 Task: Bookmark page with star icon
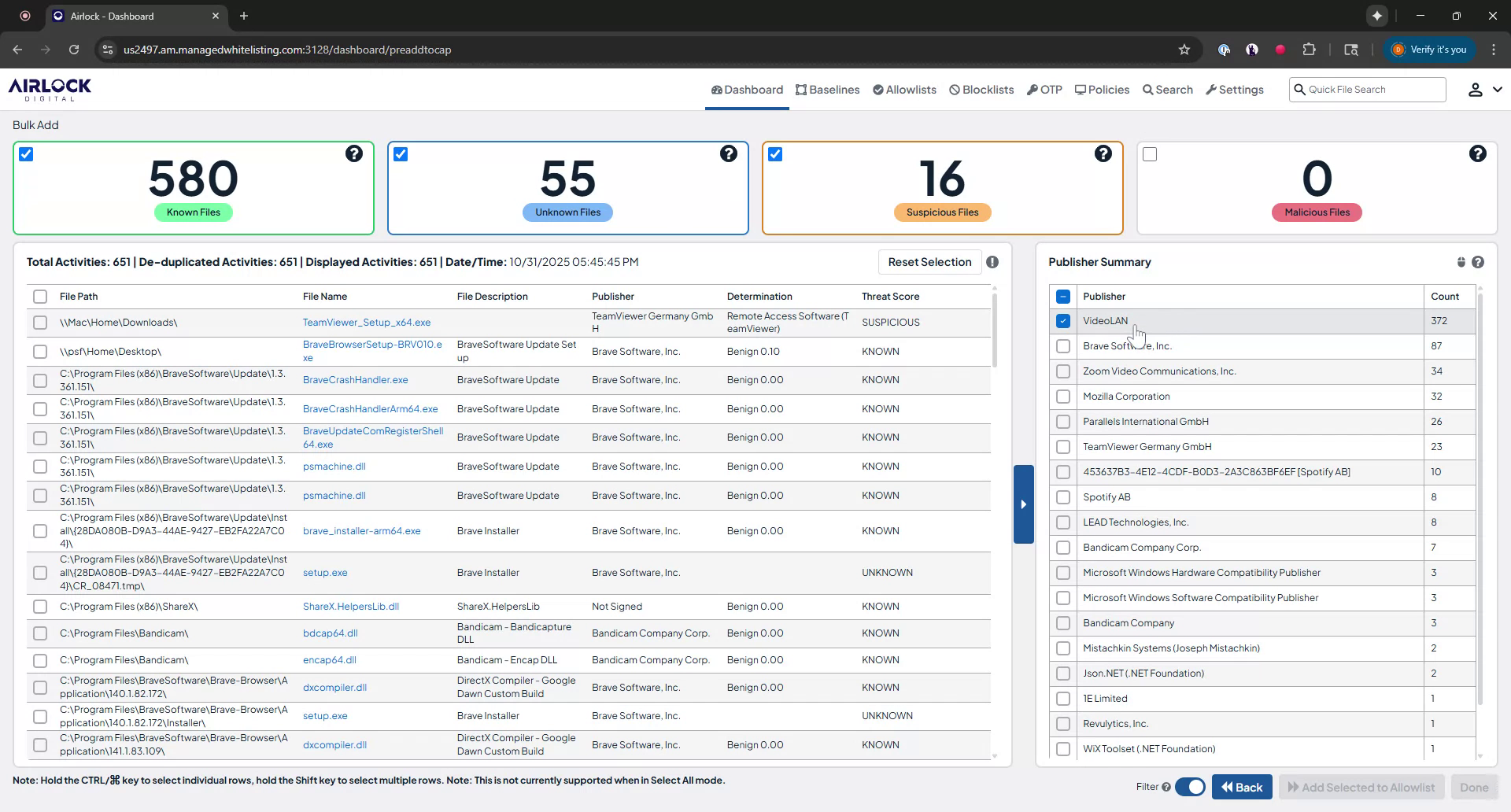1184,50
